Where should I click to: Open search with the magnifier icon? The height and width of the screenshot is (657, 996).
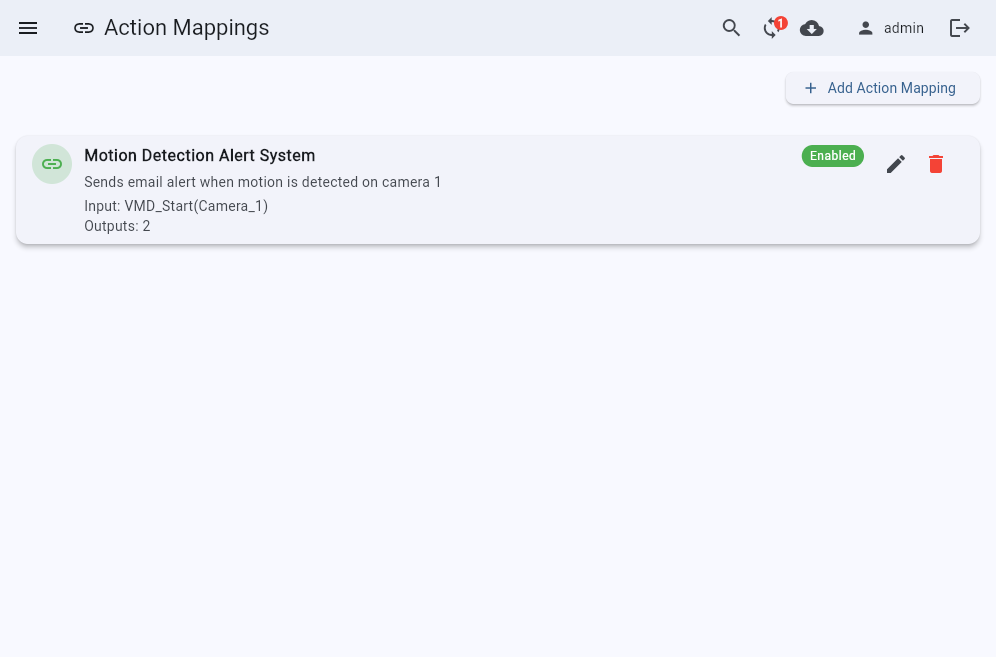(731, 28)
